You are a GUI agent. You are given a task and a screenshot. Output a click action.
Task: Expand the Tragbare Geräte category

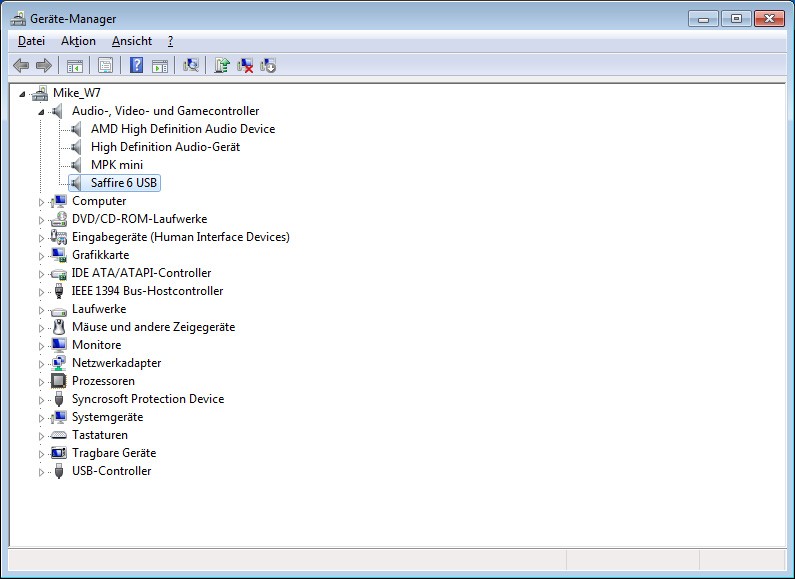(41, 454)
